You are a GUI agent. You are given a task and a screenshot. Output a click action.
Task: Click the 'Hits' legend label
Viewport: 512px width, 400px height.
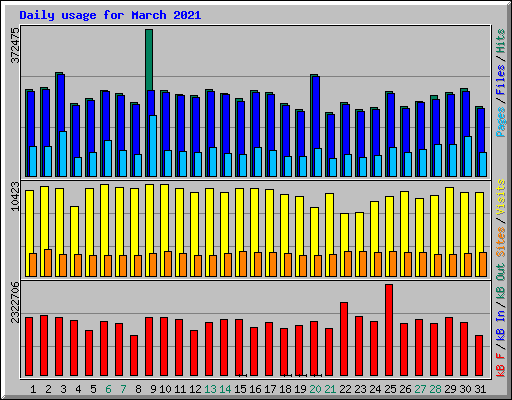point(501,41)
